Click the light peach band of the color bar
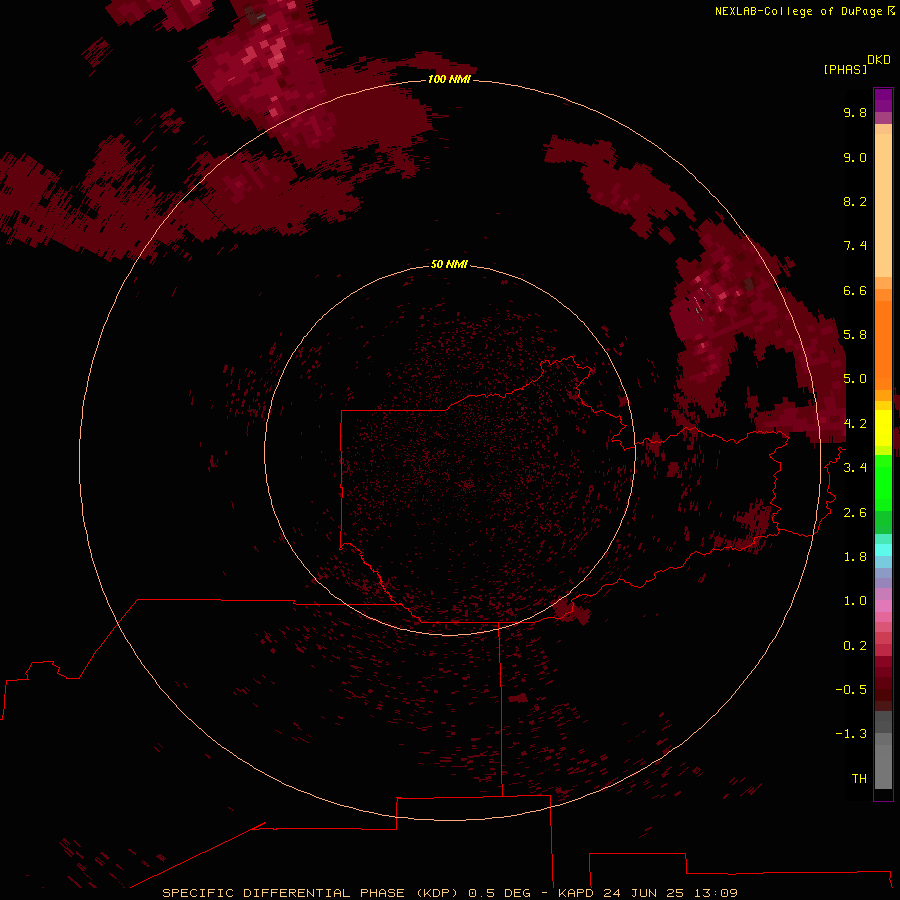This screenshot has width=900, height=900. point(883,205)
